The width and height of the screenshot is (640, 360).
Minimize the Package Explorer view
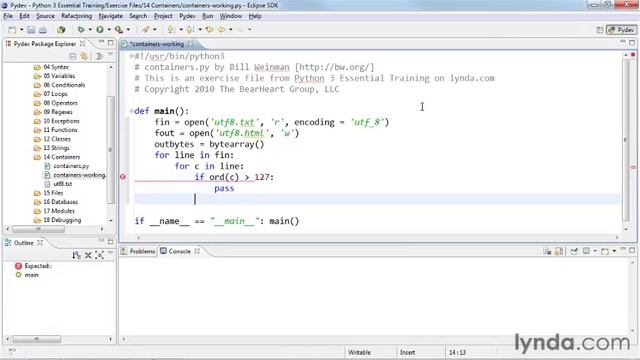pos(101,42)
